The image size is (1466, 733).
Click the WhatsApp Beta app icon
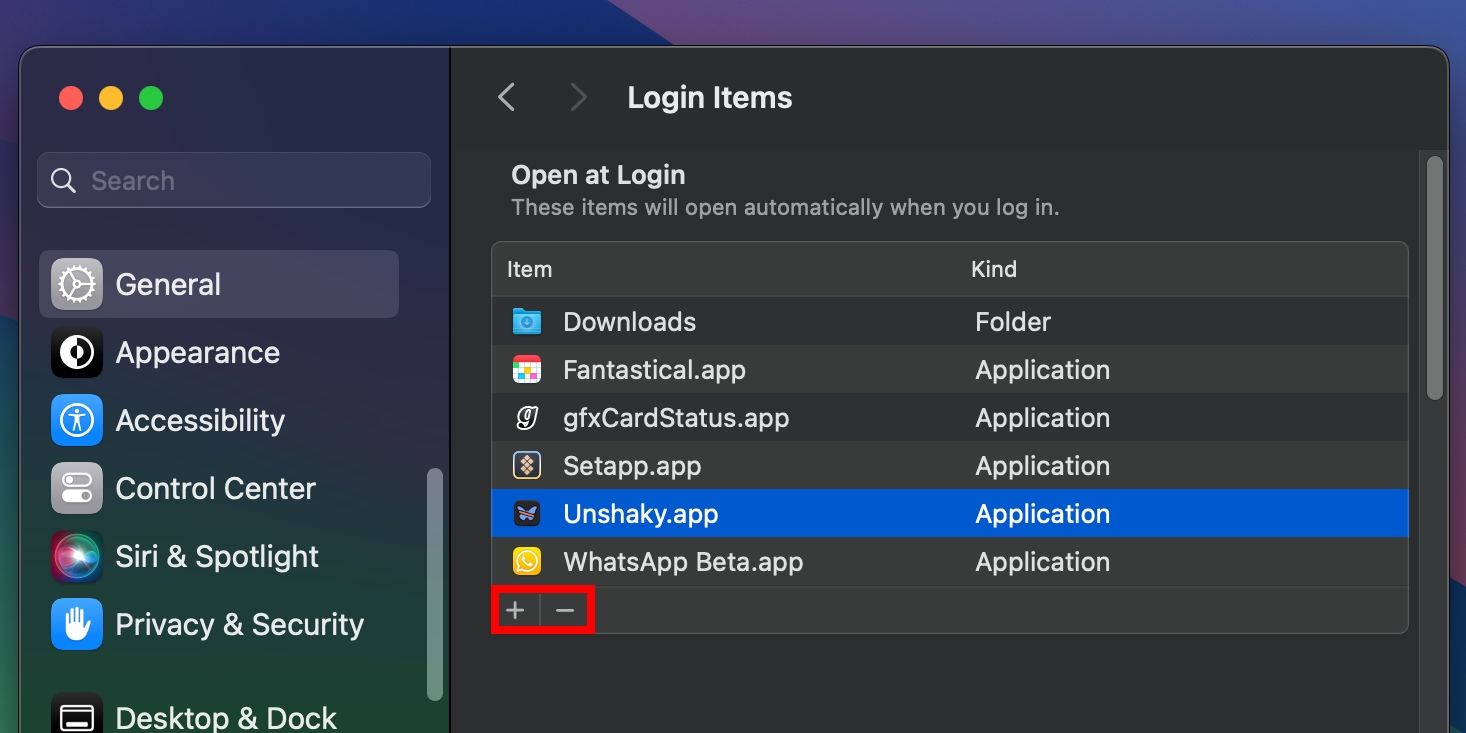(x=529, y=561)
